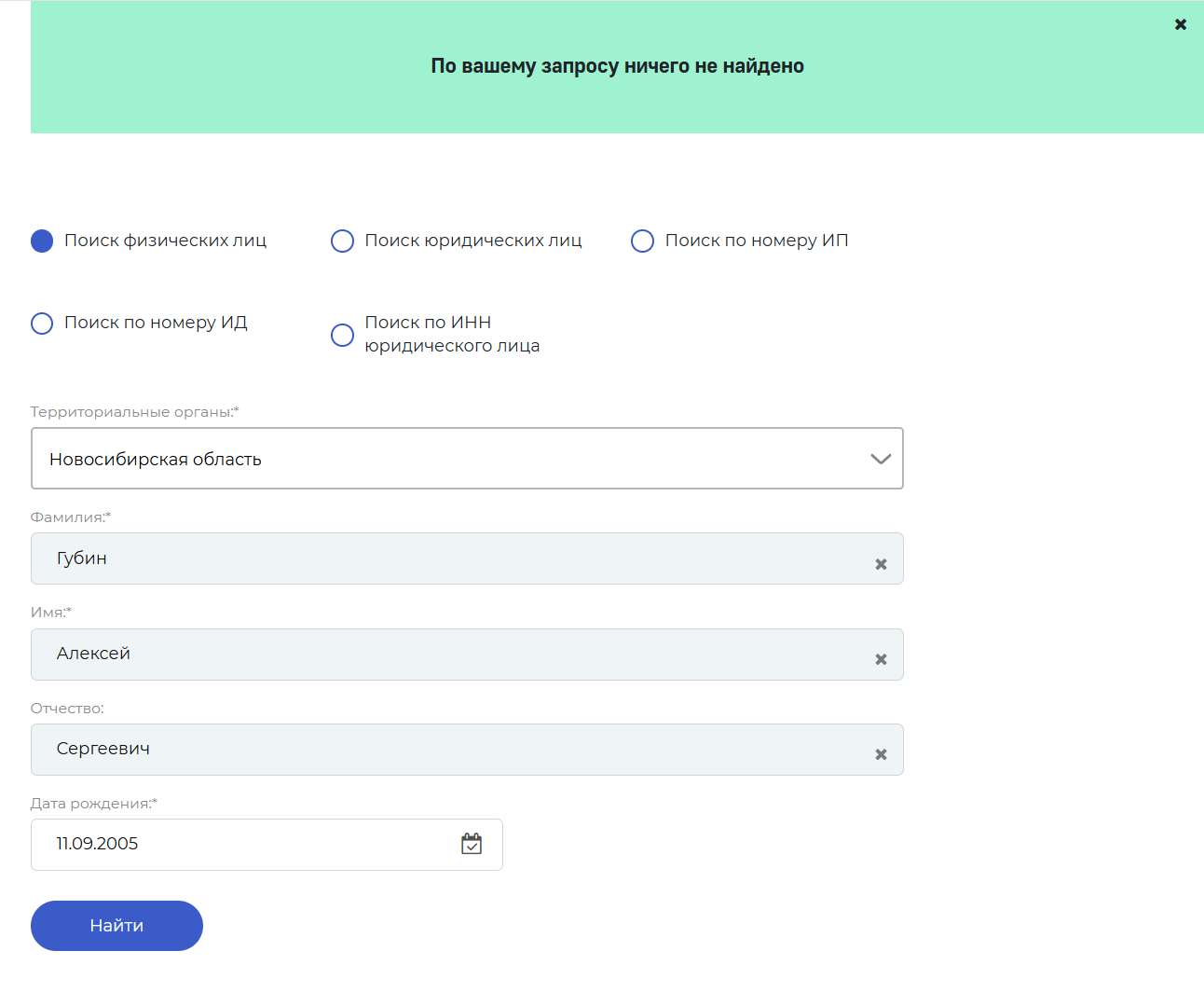Viewport: 1204px width, 1006px height.
Task: Clear the Имя field with its X icon
Action: [881, 659]
